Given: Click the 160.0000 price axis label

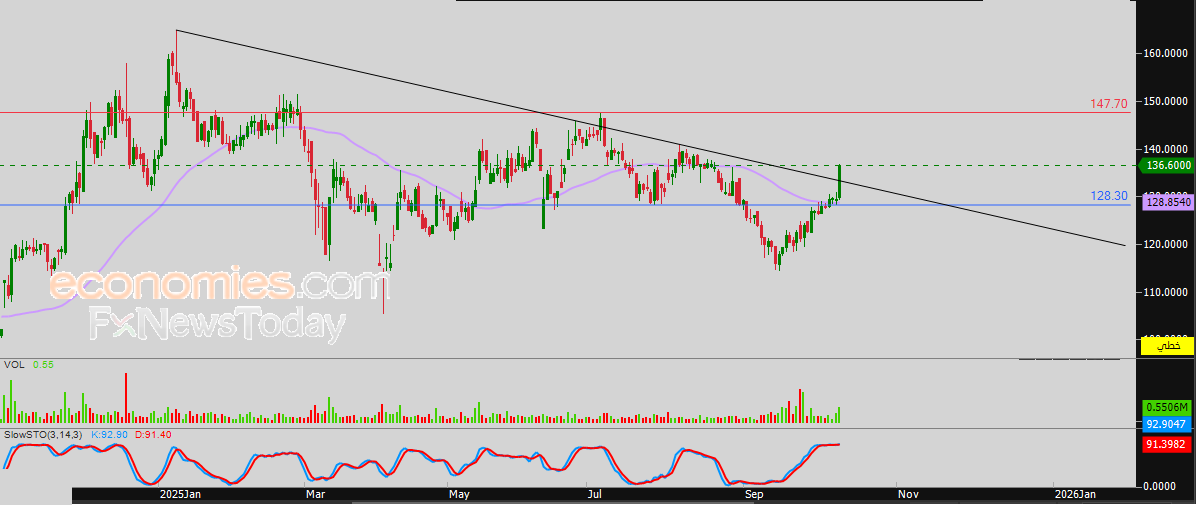Looking at the screenshot, I should (1166, 53).
